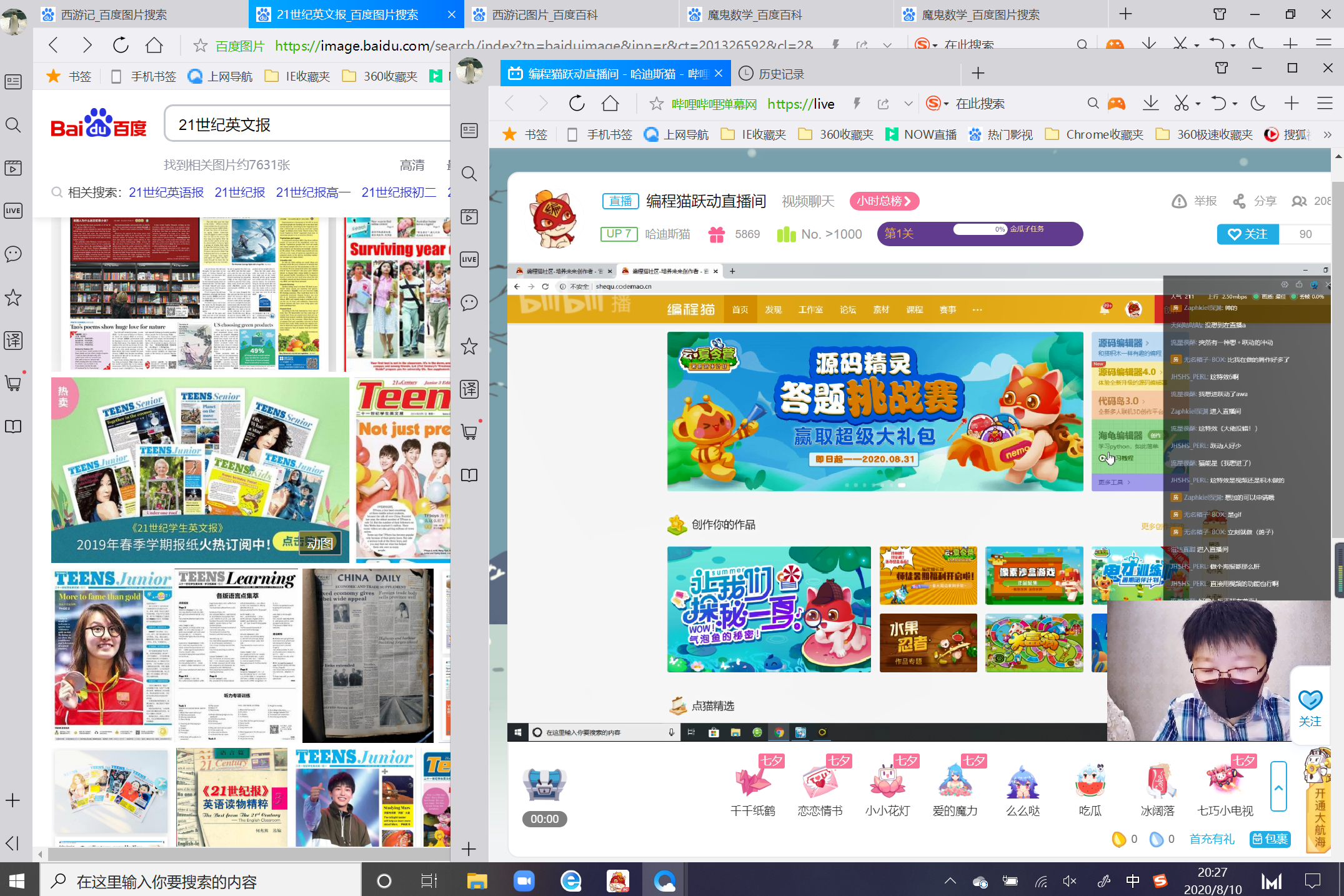Open the 360收藏夹 bookmark folder in the Baidu window
The height and width of the screenshot is (896, 1344).
tap(380, 76)
